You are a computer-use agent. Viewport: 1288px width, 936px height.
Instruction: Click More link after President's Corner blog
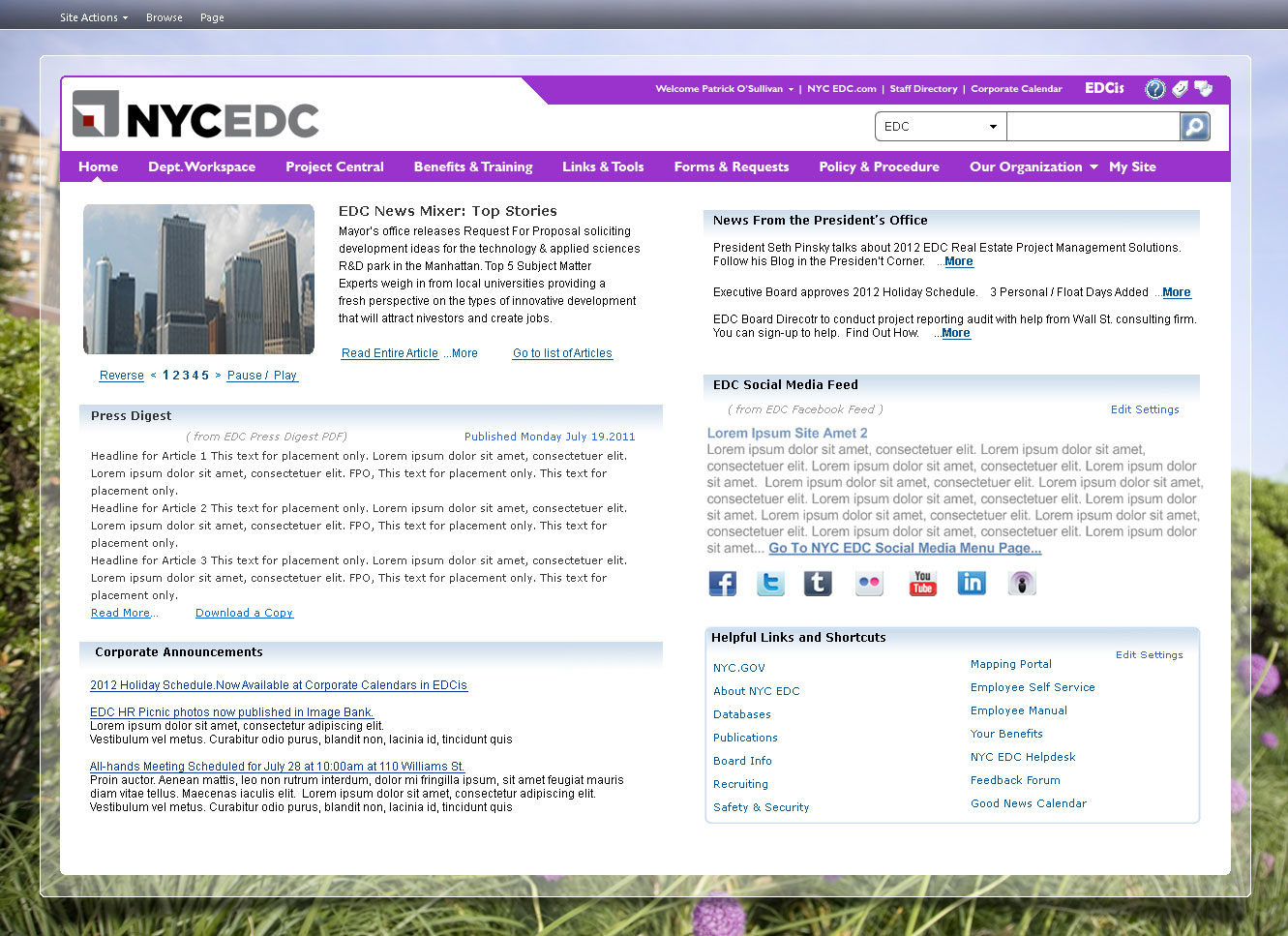coord(959,261)
